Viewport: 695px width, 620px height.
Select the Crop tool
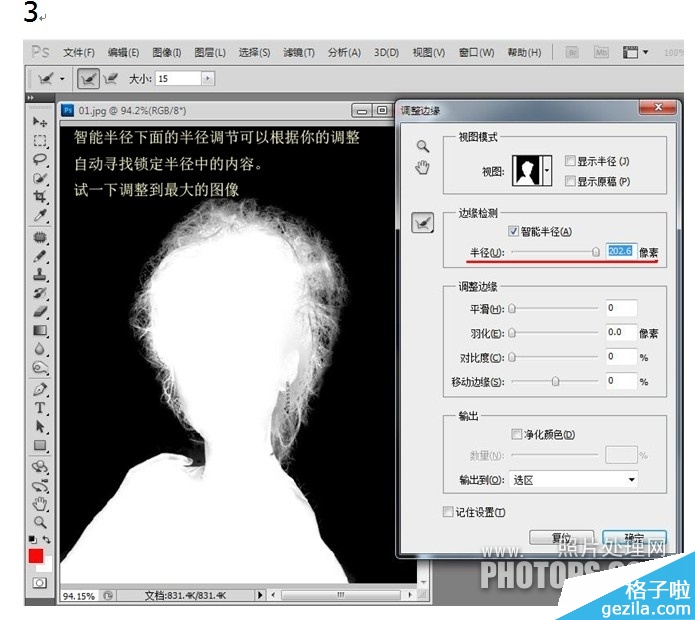40,197
